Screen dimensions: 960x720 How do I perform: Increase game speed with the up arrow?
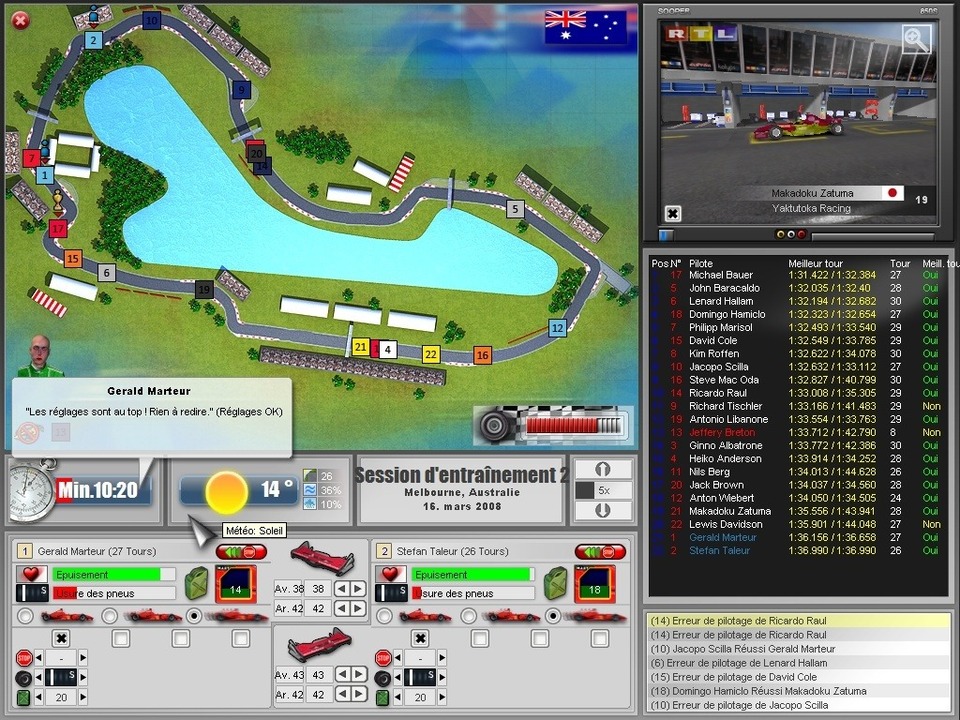pyautogui.click(x=603, y=469)
